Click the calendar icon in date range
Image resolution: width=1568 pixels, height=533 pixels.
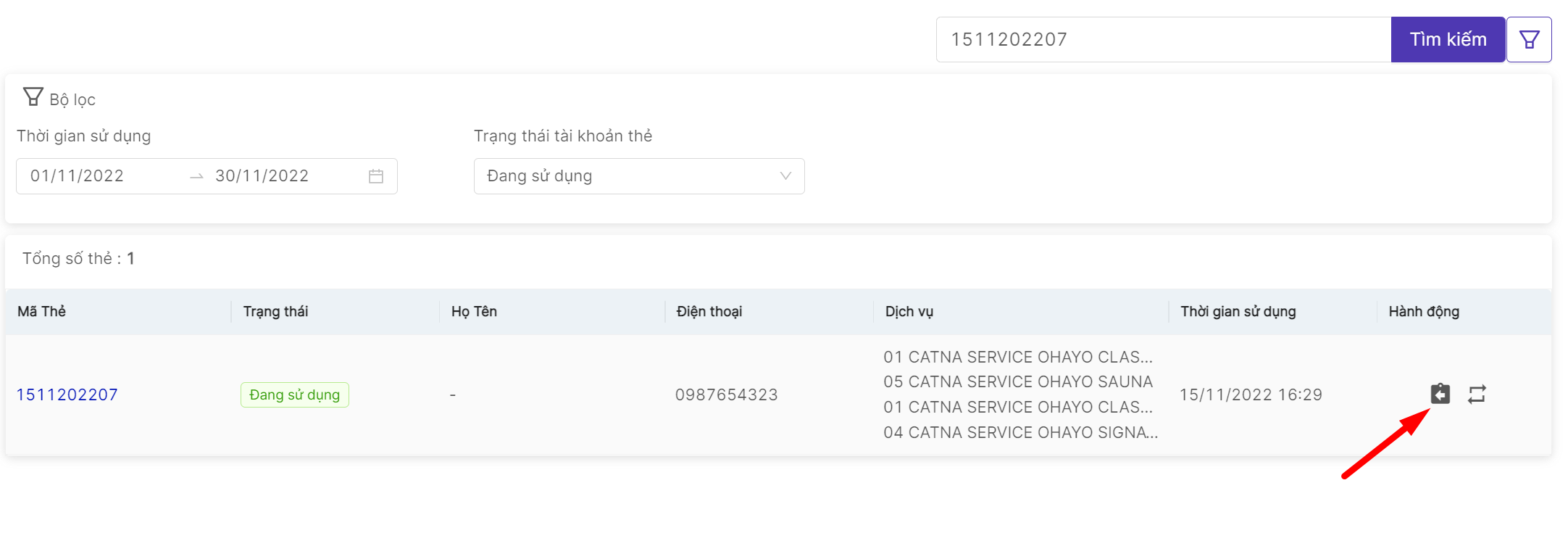[375, 176]
